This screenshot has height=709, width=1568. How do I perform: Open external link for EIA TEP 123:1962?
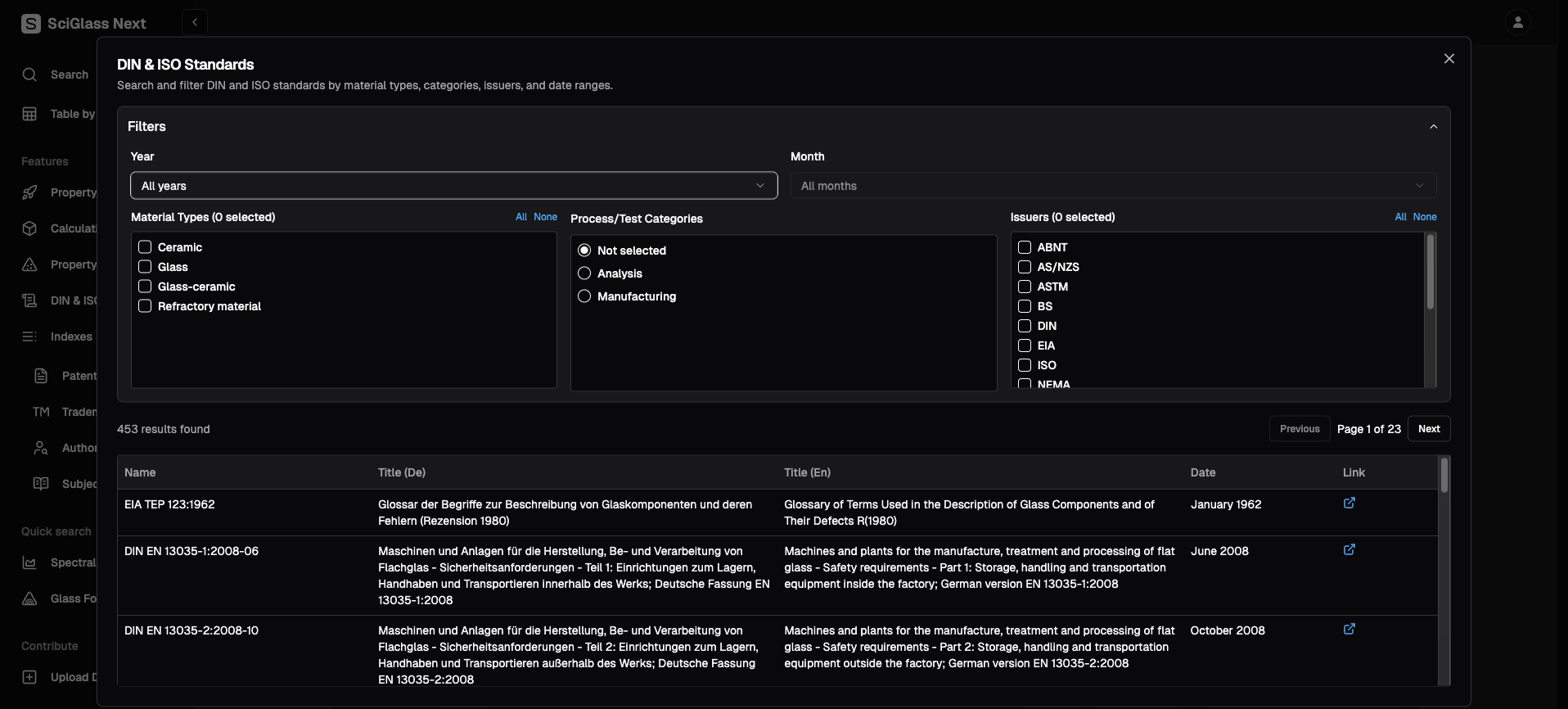point(1349,504)
